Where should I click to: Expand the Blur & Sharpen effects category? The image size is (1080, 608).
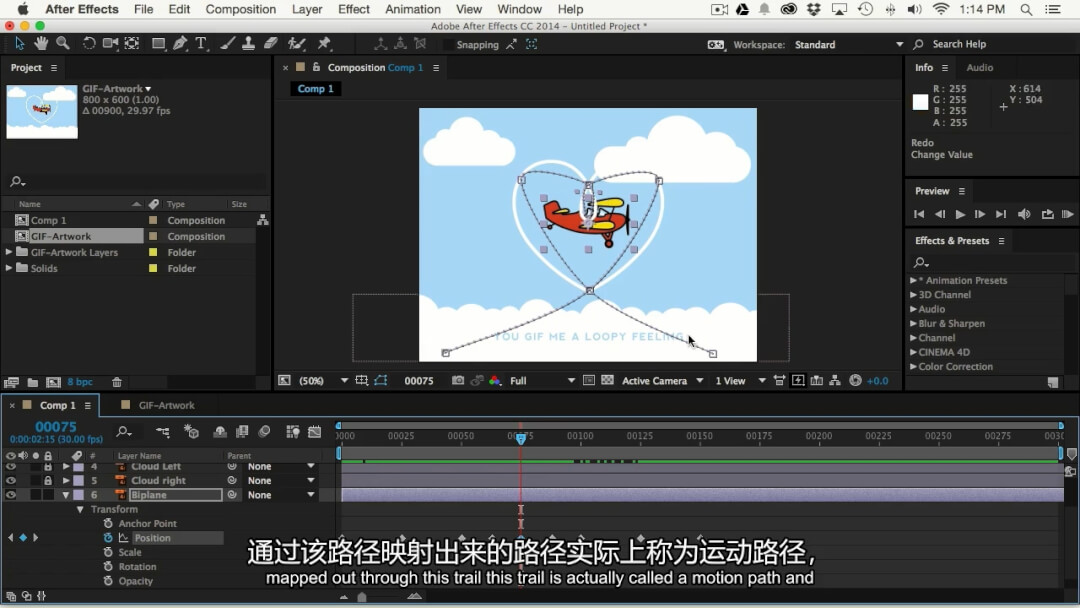click(913, 324)
